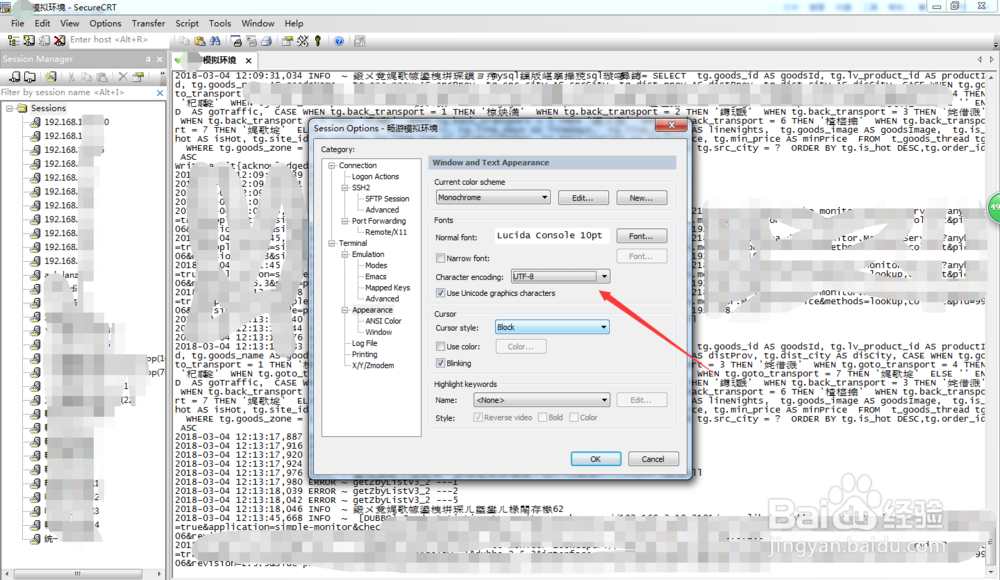Viewport: 1000px width, 580px height.
Task: Click Paste icon in Session Manager toolbar
Action: coord(101,77)
